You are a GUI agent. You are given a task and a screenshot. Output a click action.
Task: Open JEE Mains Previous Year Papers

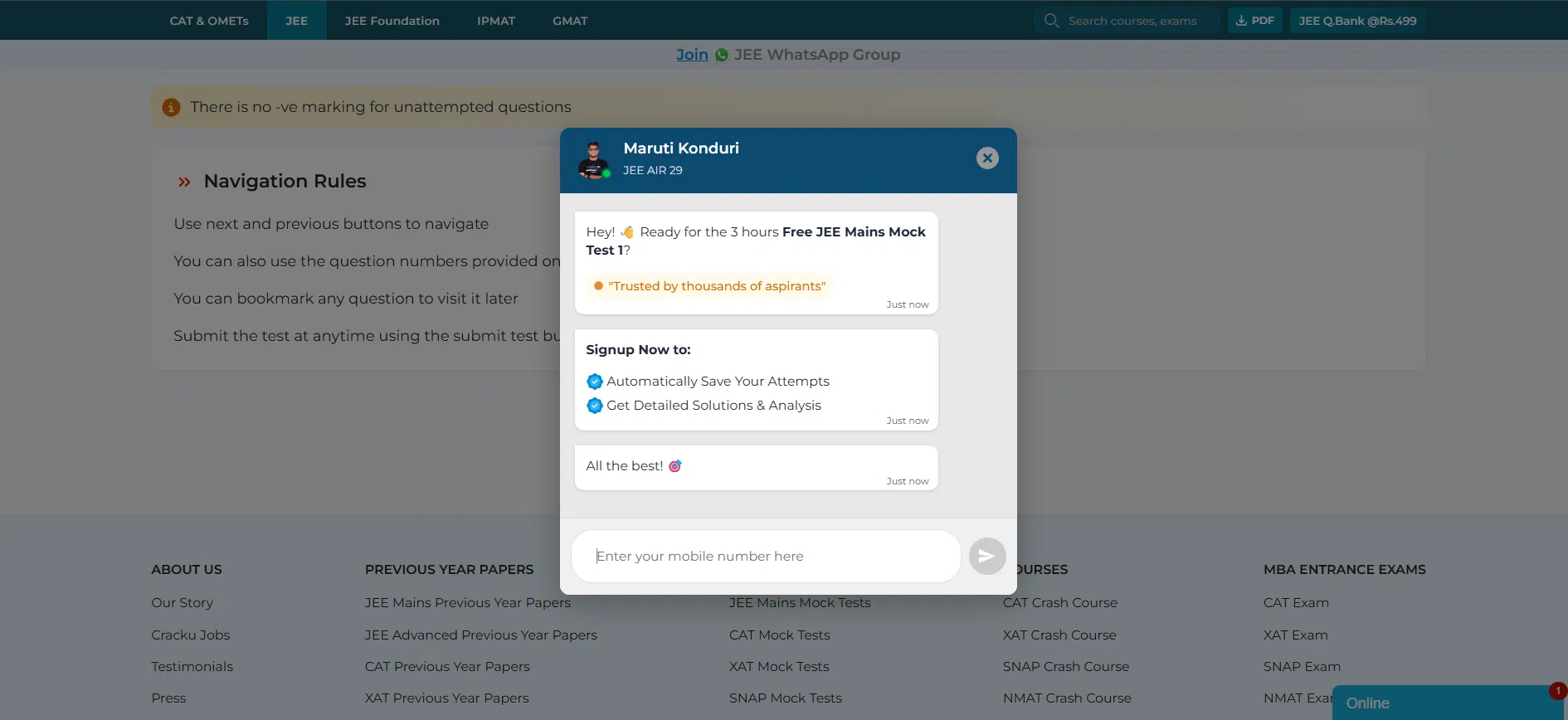[468, 603]
